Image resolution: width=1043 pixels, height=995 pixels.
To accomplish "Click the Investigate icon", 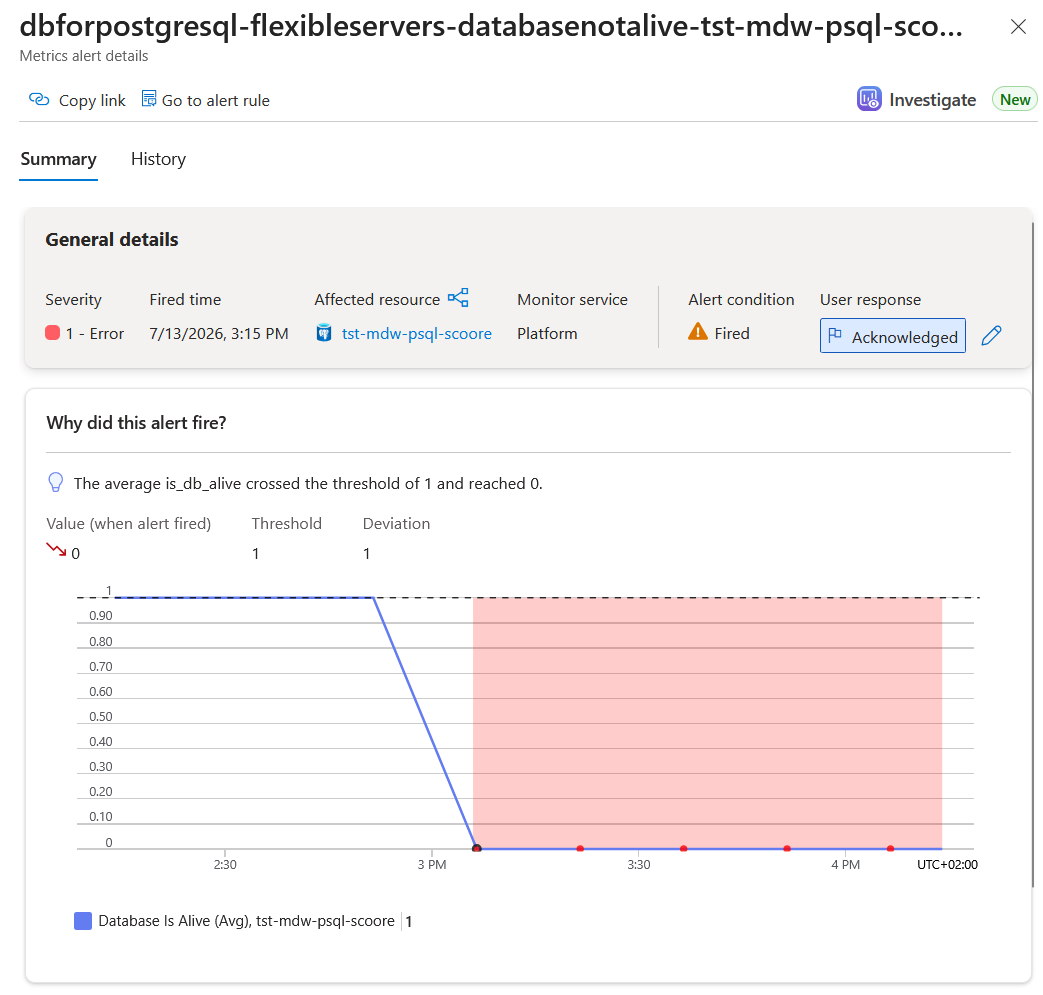I will (869, 99).
